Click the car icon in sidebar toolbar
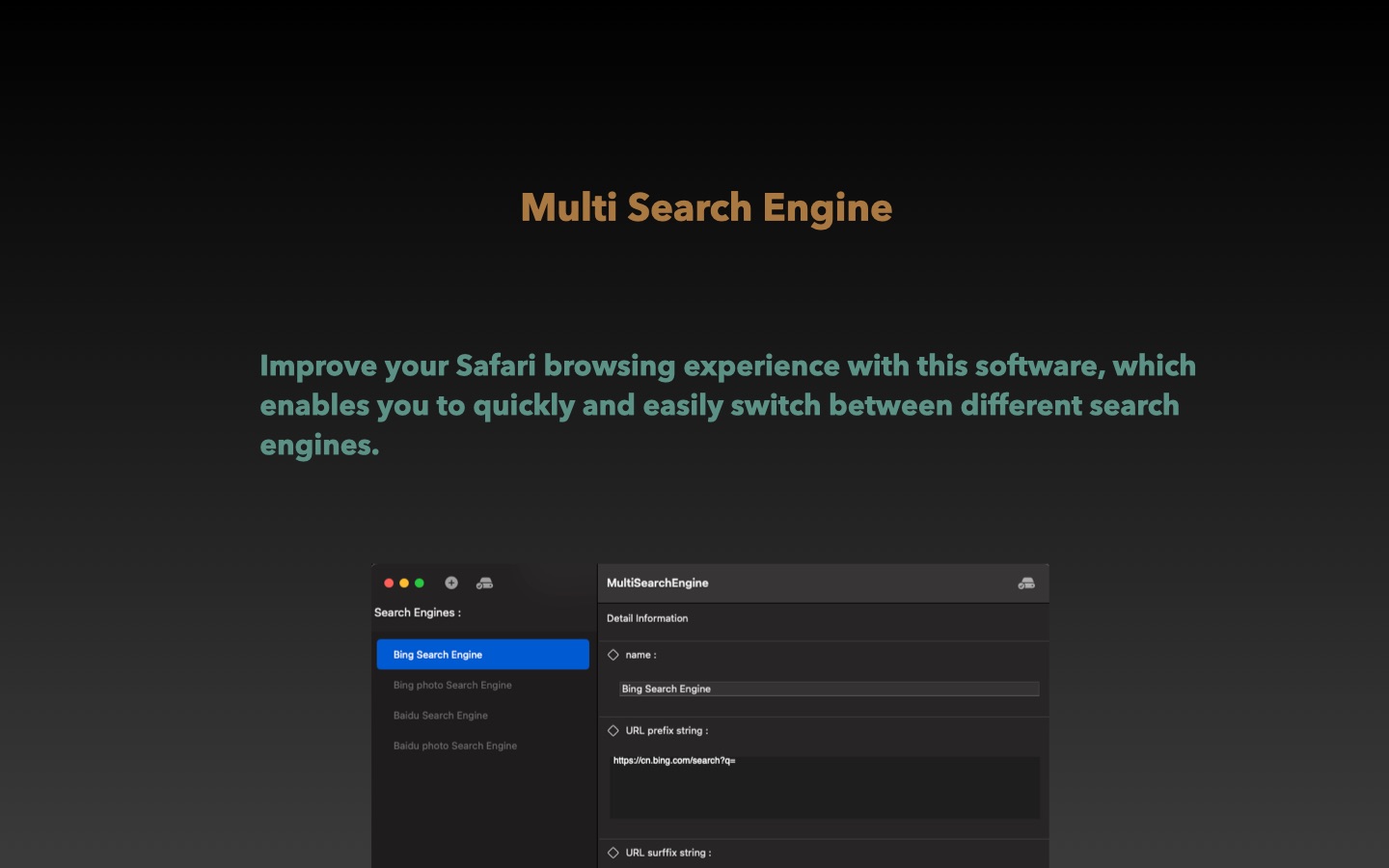1389x868 pixels. pos(484,583)
